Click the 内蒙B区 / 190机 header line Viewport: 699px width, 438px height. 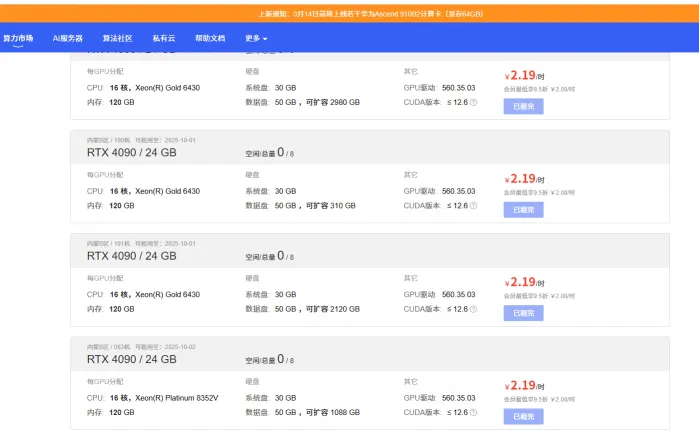141,140
